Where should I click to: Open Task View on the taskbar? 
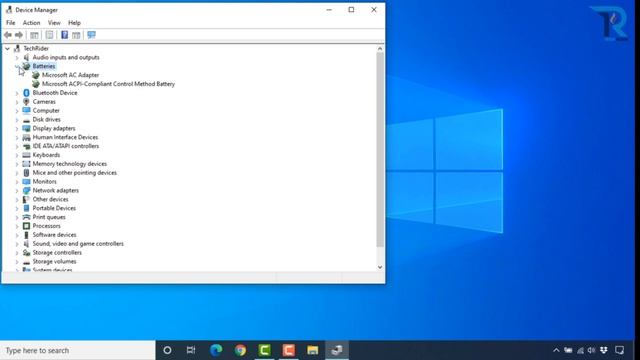(x=191, y=351)
